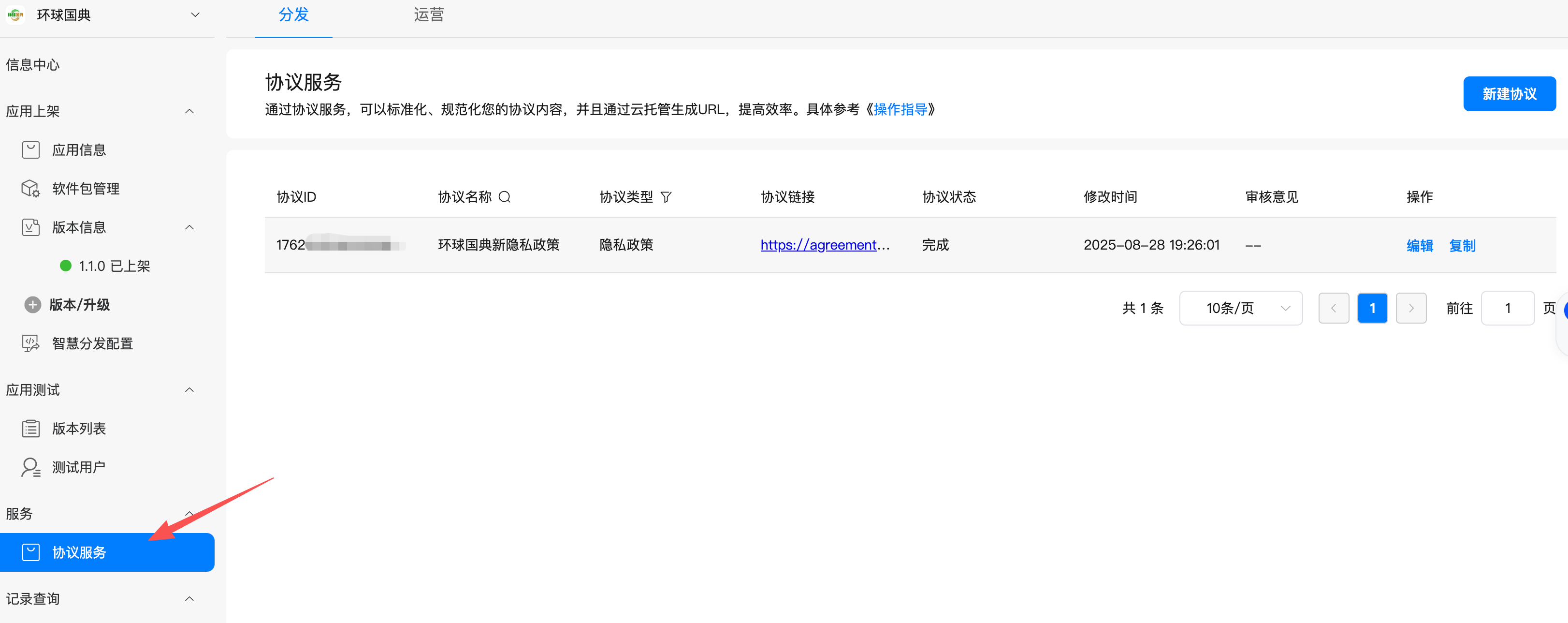Switch to the 运营 tab
1568x623 pixels.
tap(429, 15)
